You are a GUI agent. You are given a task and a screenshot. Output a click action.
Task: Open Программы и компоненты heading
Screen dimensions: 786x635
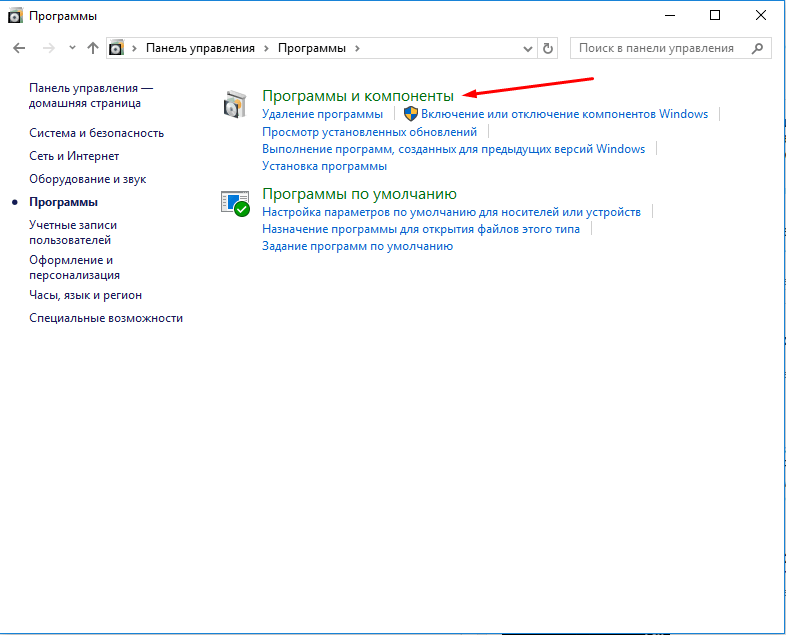(x=358, y=96)
